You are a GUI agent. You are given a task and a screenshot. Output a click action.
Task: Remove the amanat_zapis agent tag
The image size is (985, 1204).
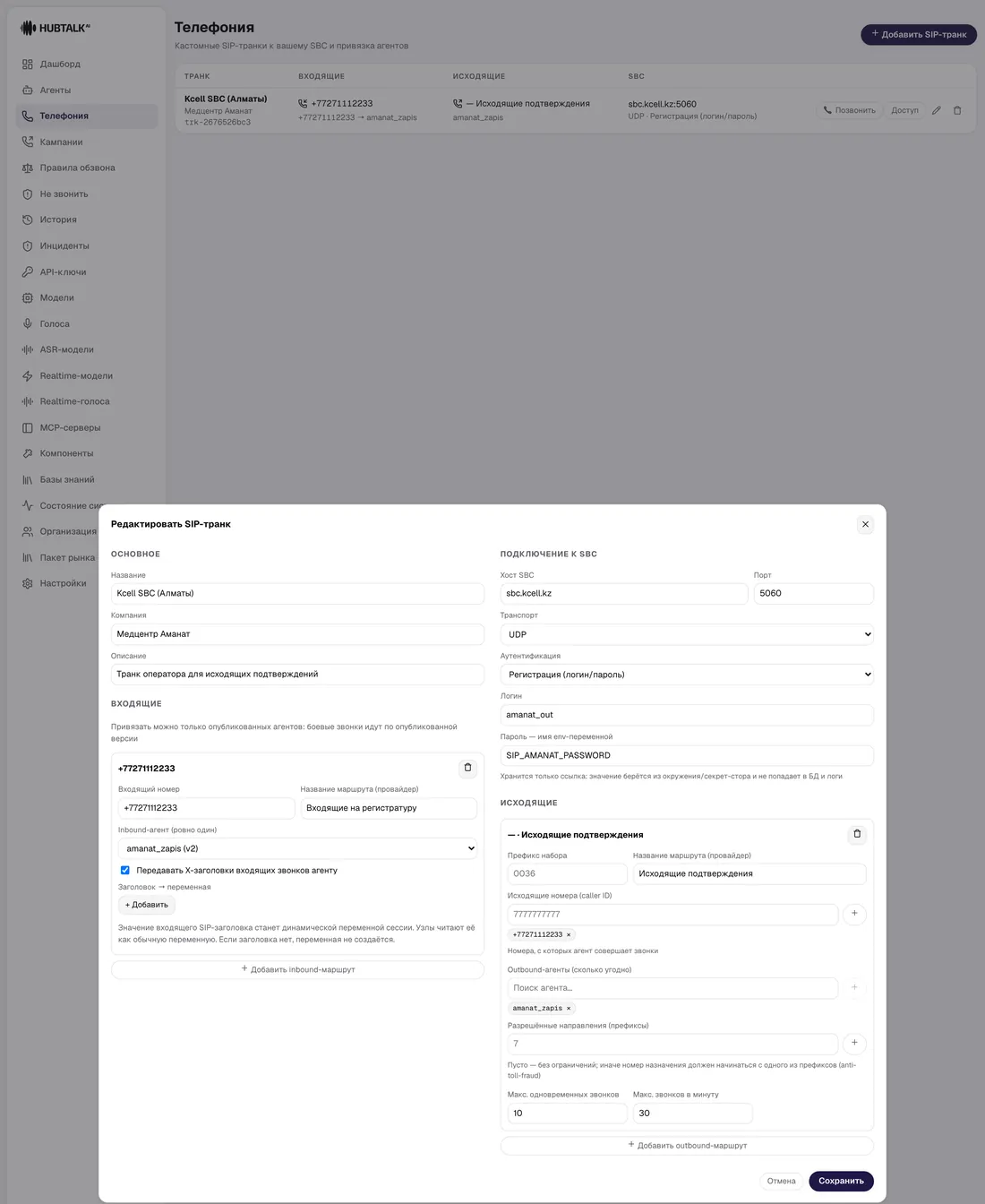[x=569, y=1009]
